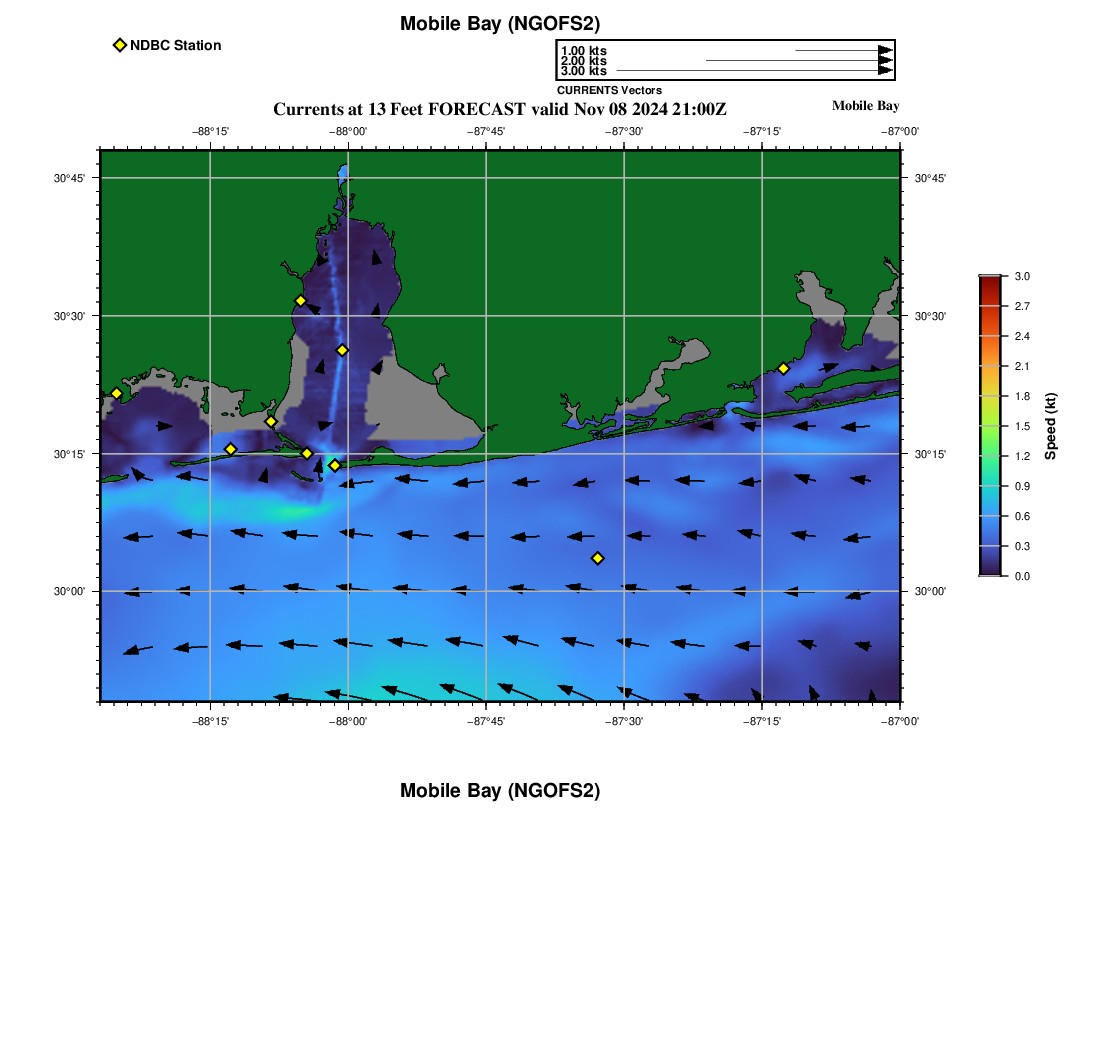1100x1050 pixels.
Task: Click the Currents at 13 Feet FORECAST heading
Action: point(499,109)
